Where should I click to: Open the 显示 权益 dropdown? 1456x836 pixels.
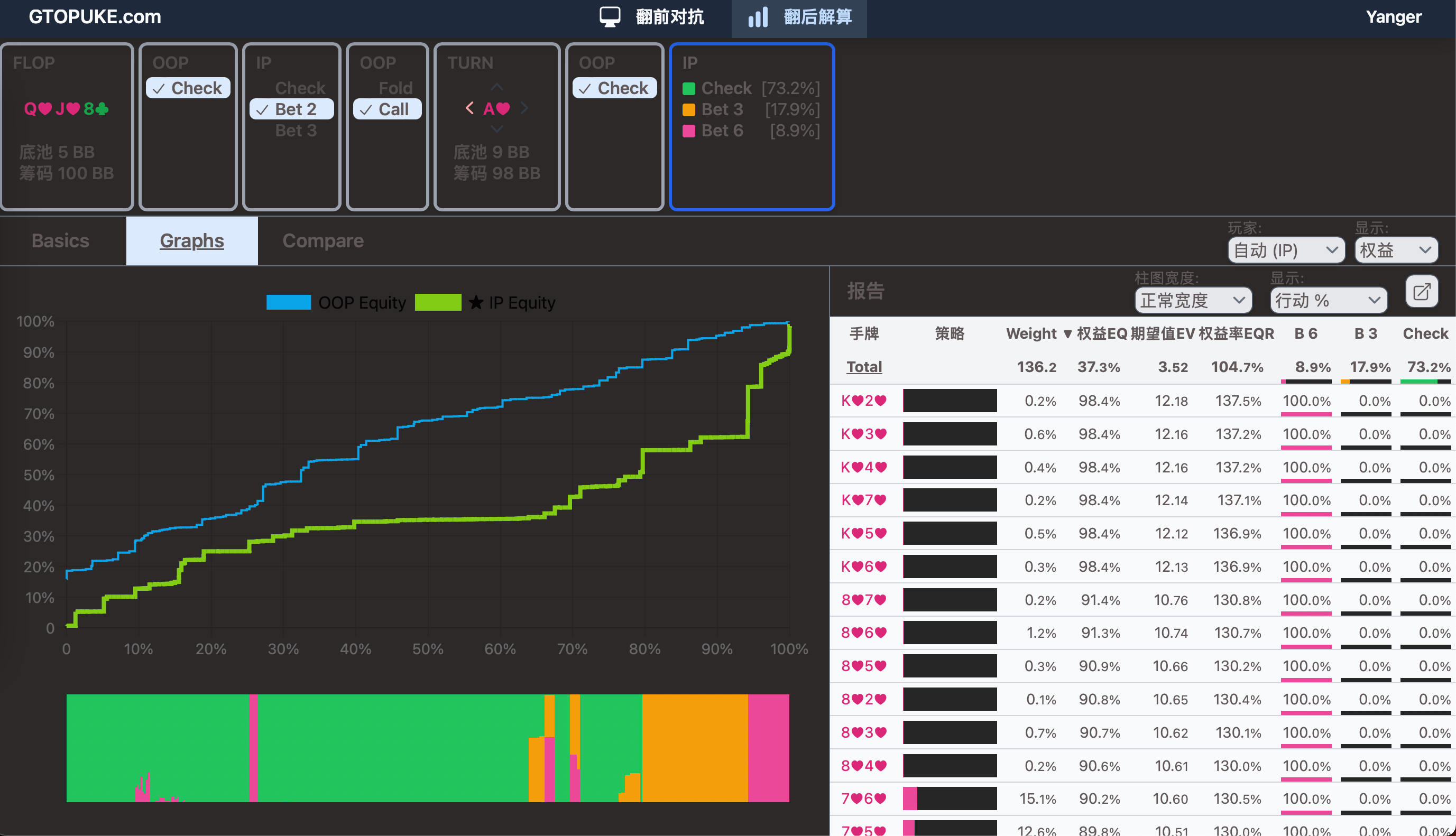coord(1396,250)
